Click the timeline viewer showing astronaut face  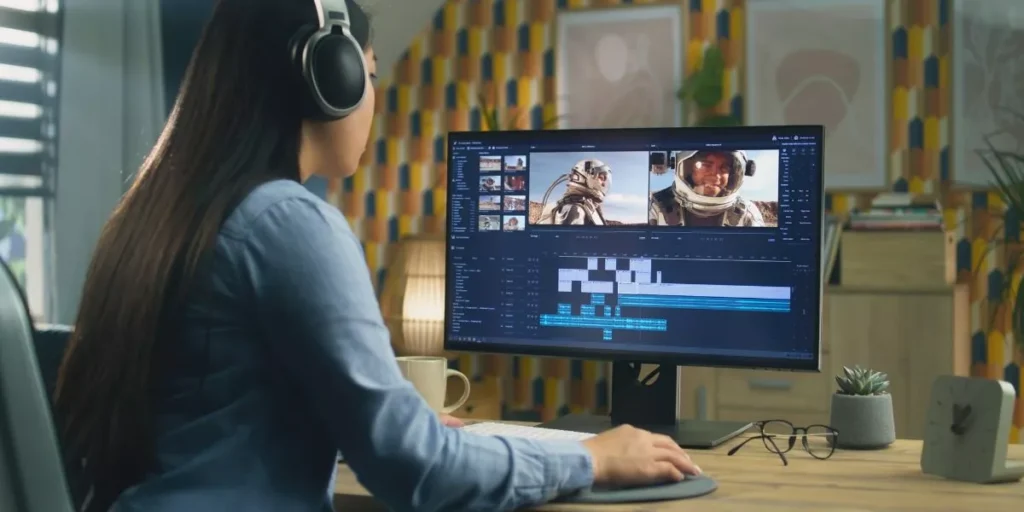(713, 188)
